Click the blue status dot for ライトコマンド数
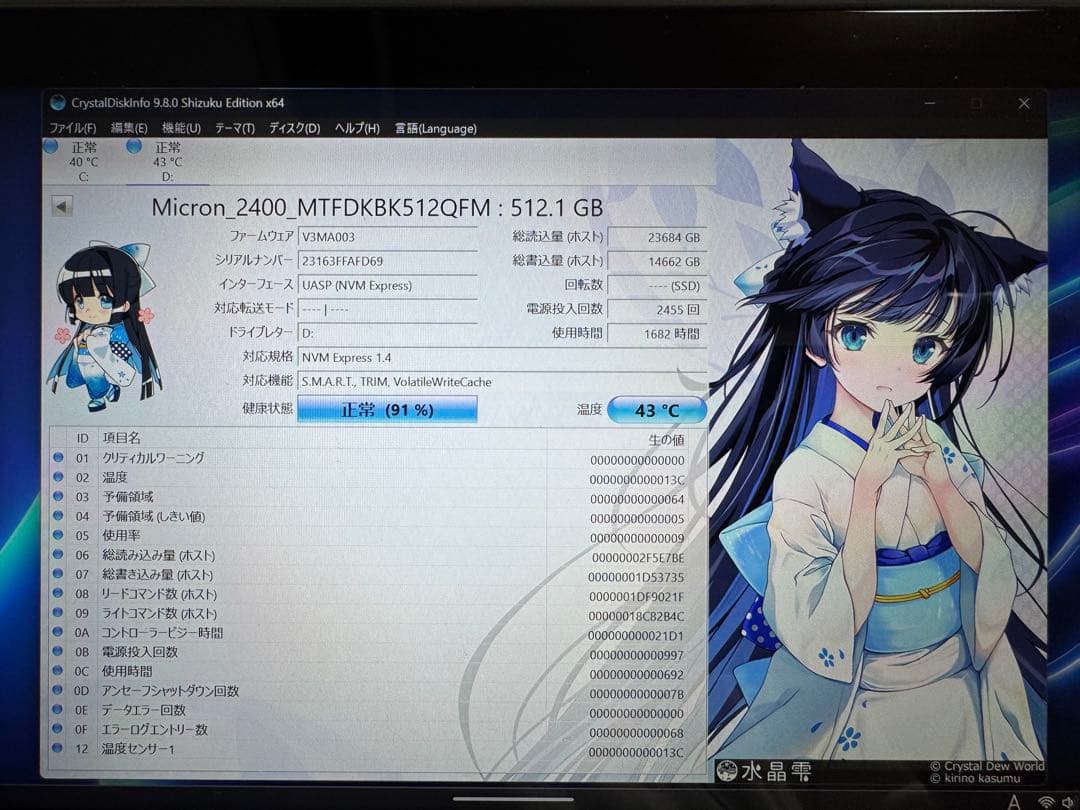The image size is (1080, 810). 59,612
